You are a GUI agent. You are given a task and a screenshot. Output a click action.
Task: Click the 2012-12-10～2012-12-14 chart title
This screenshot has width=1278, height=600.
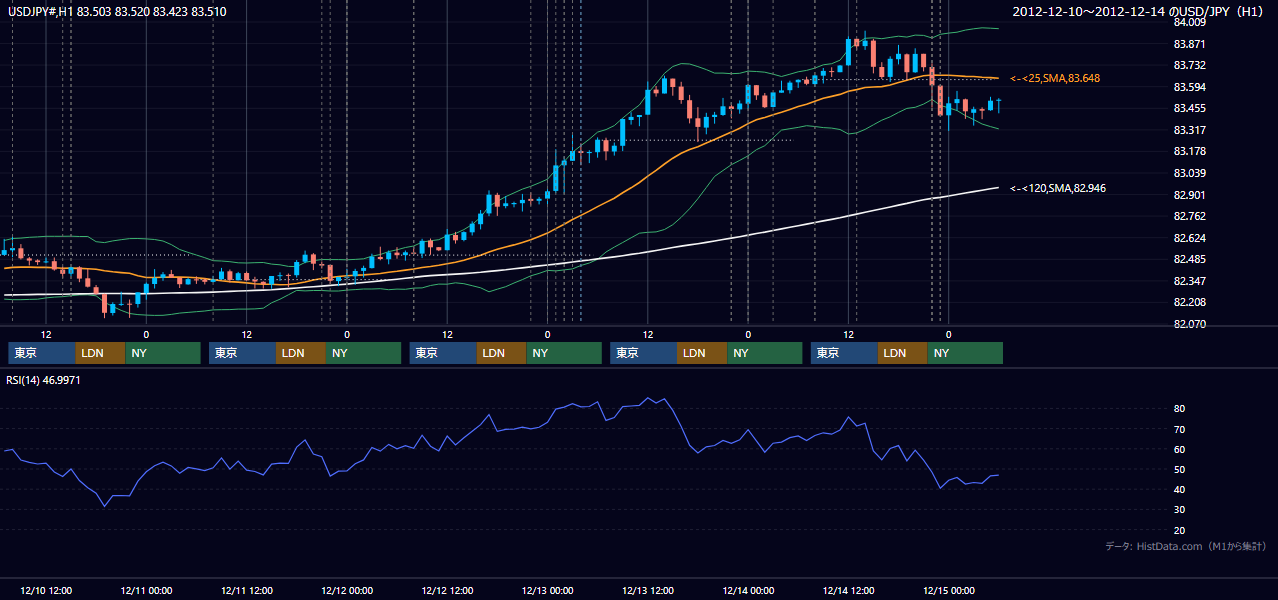(x=1140, y=11)
